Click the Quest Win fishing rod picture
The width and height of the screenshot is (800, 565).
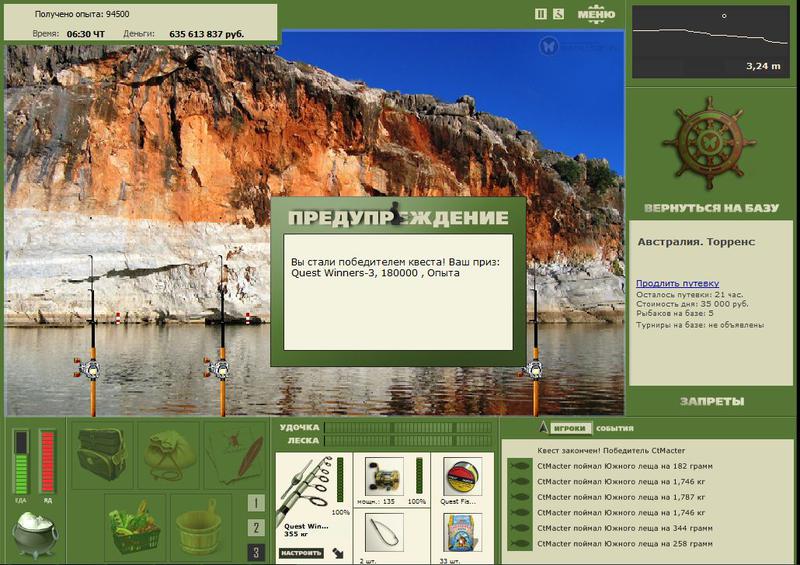coord(306,489)
